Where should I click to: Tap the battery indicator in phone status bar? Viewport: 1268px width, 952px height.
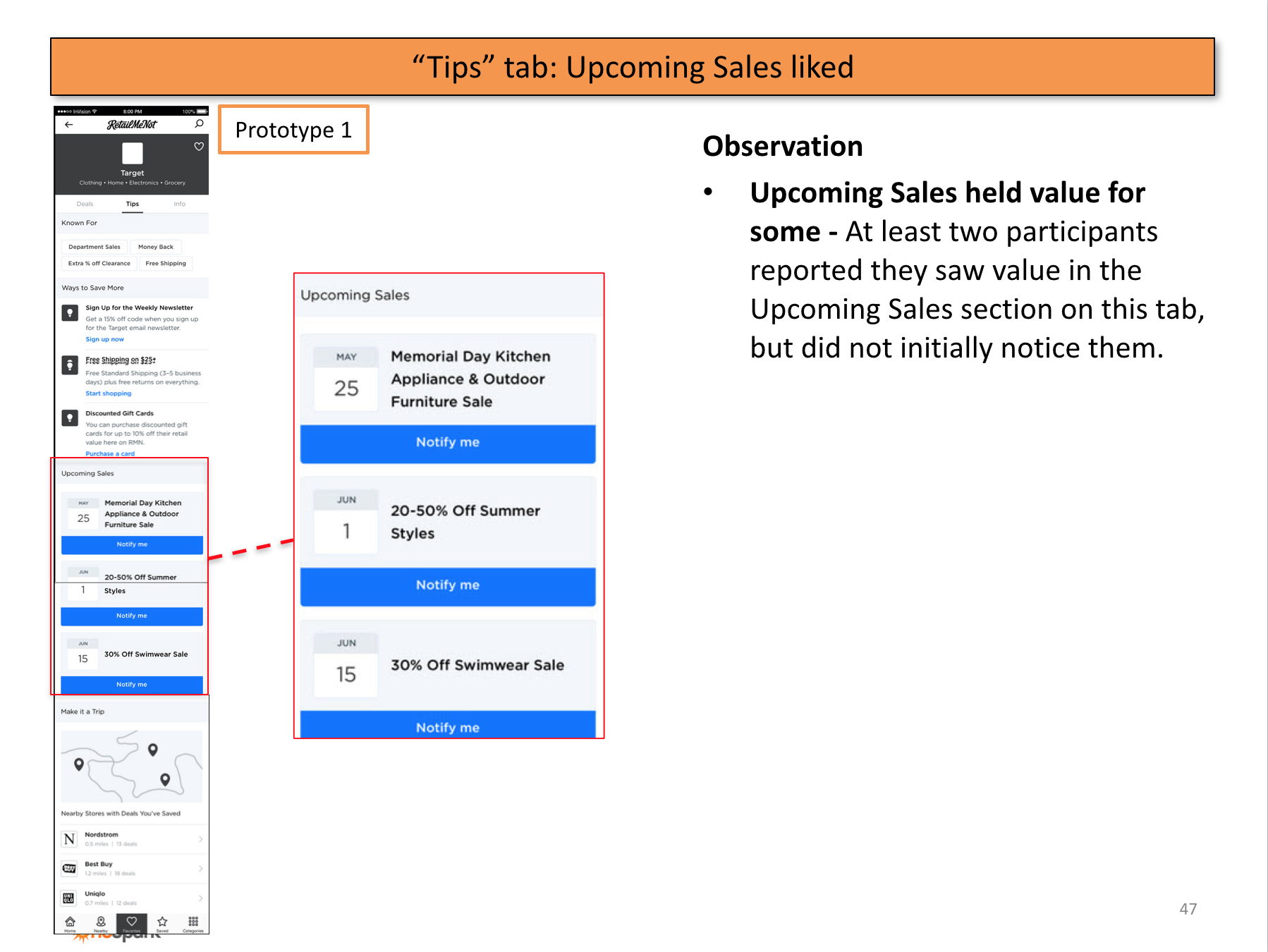click(202, 111)
